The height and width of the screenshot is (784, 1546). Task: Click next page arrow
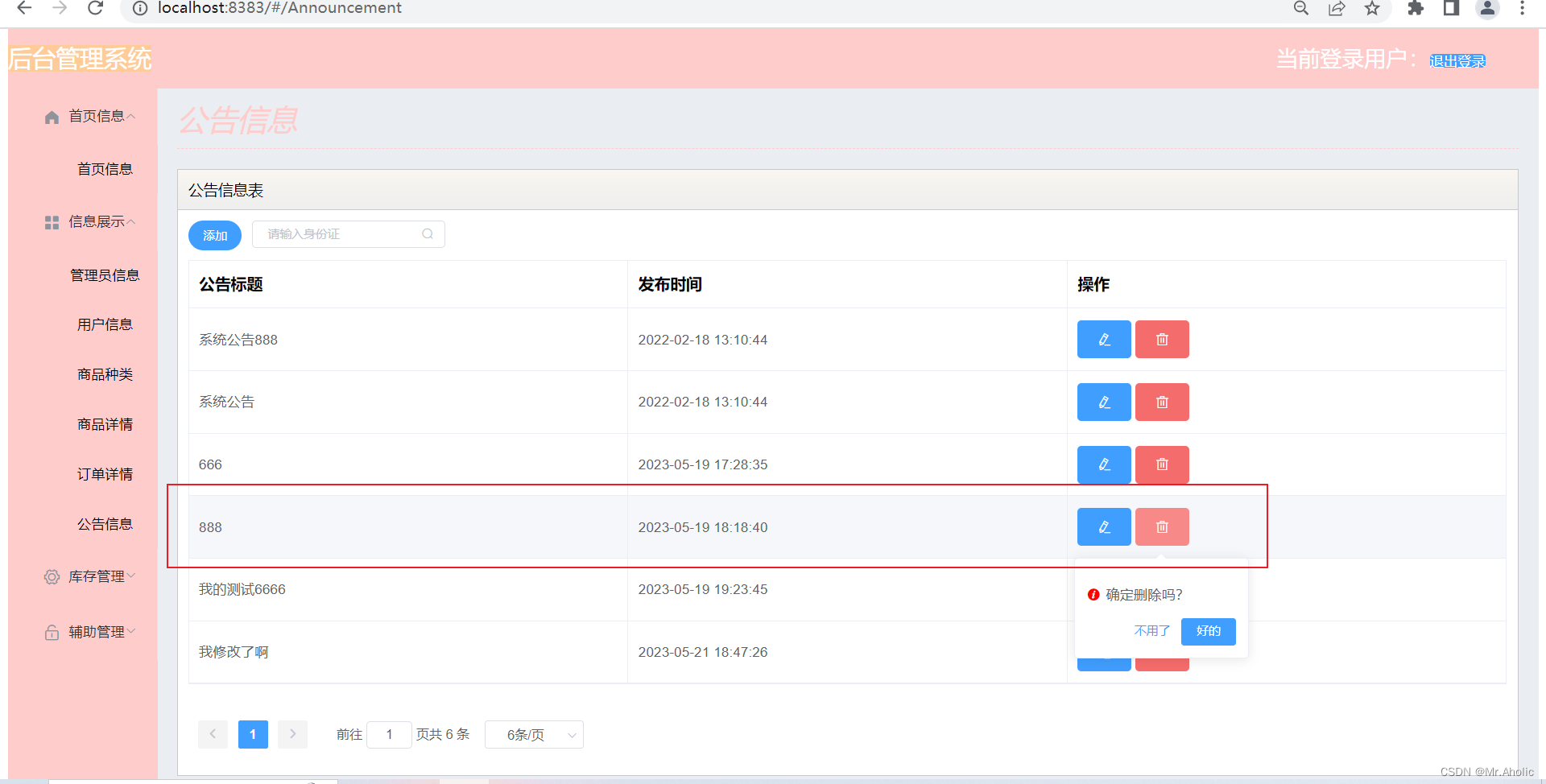[x=292, y=734]
